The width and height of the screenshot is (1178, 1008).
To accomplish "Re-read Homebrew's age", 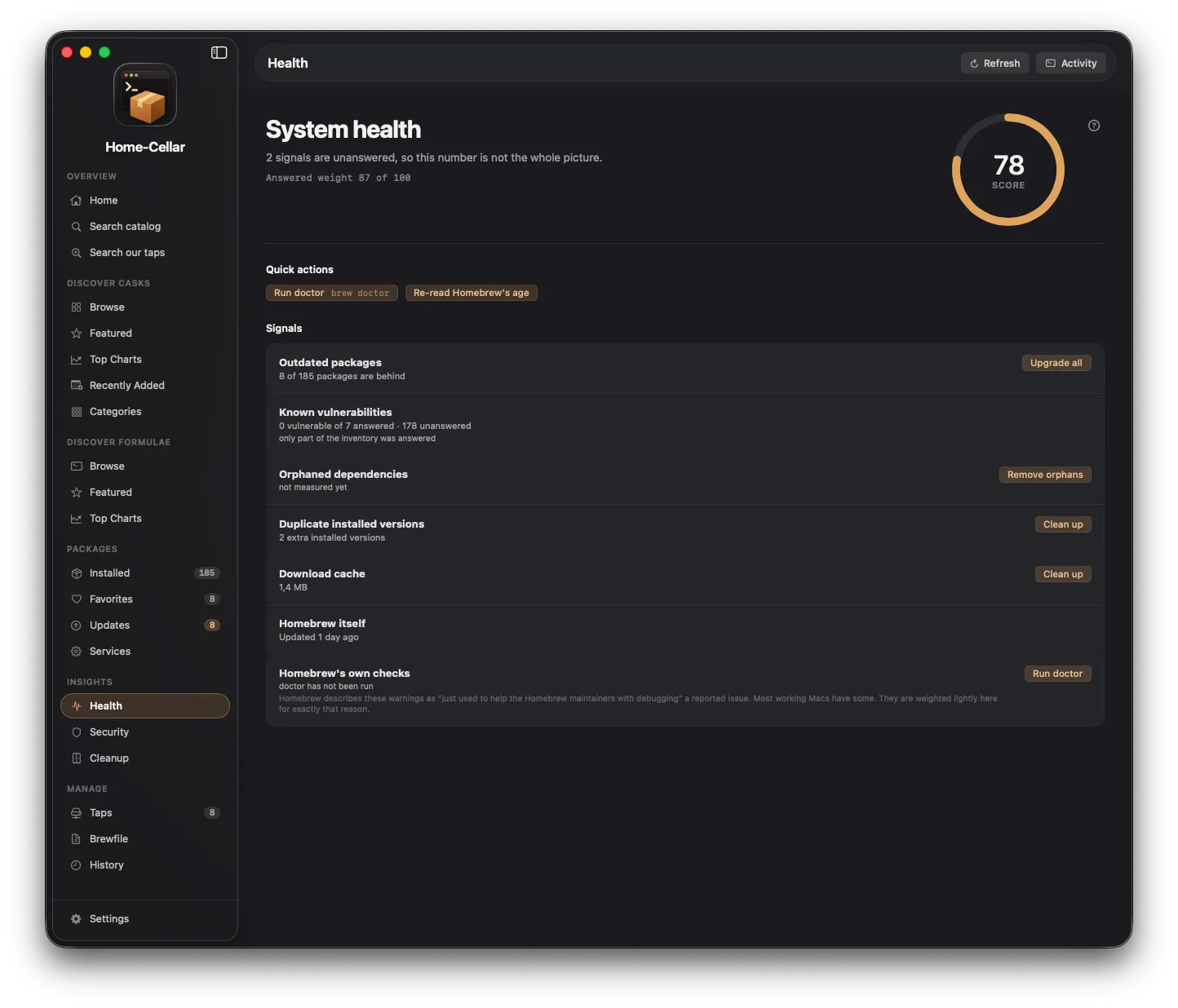I will (x=472, y=293).
